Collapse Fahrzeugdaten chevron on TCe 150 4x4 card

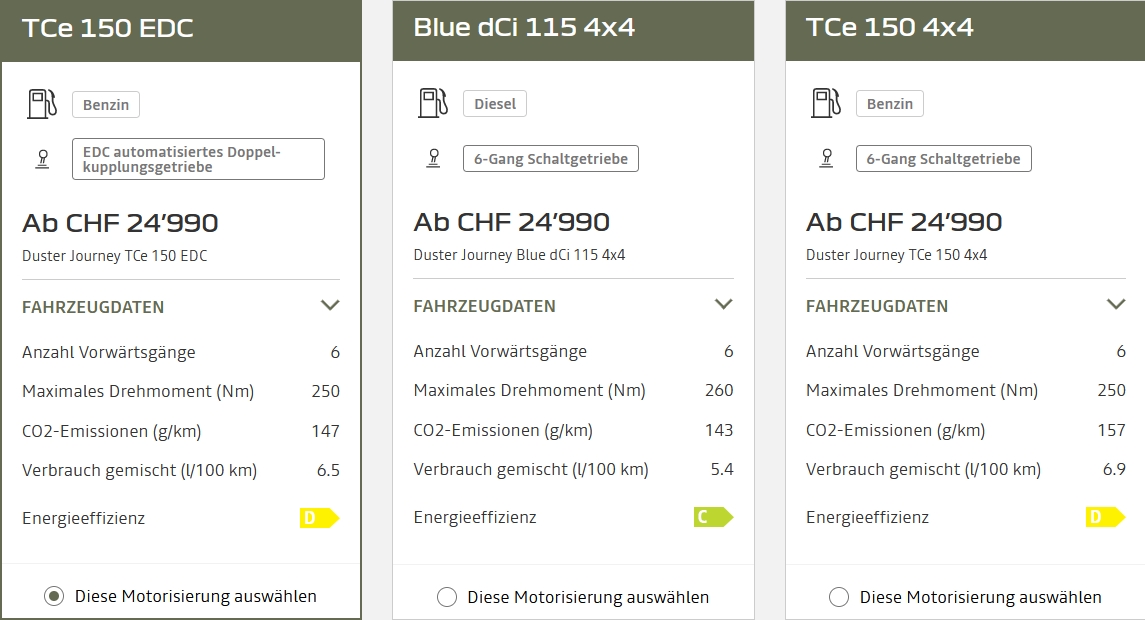coord(1116,305)
